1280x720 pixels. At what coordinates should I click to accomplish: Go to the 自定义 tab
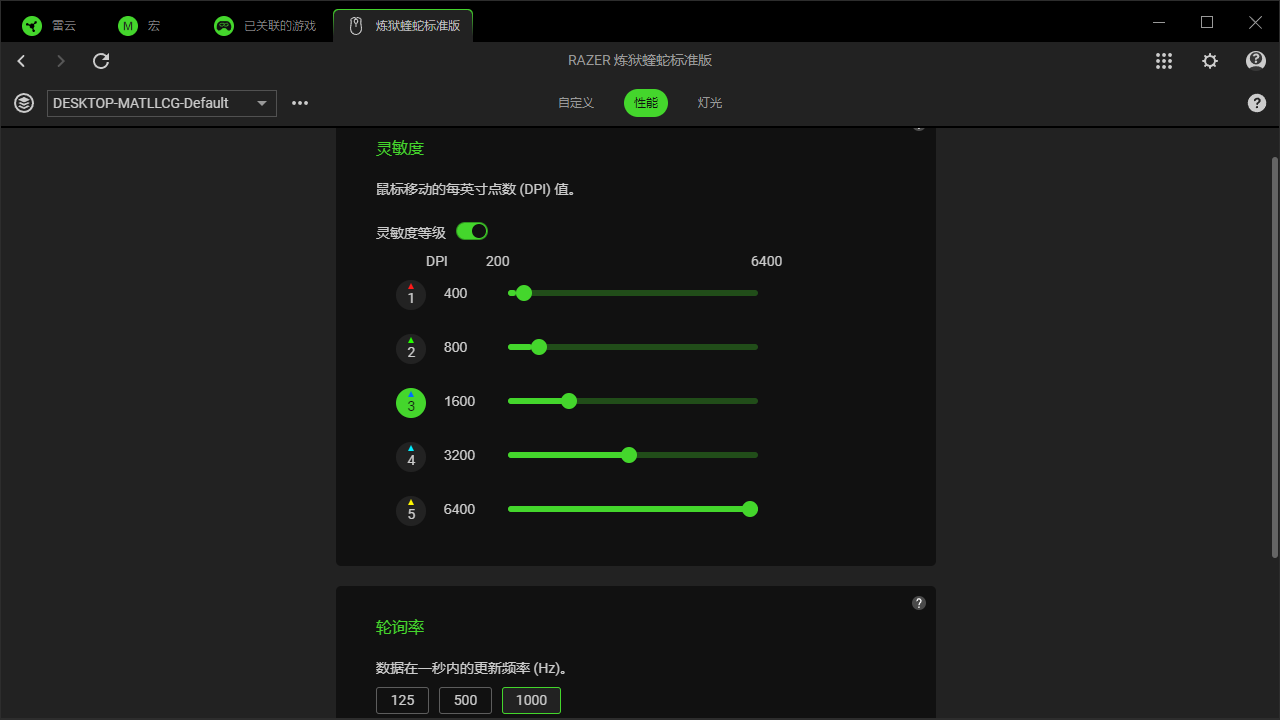(x=576, y=103)
